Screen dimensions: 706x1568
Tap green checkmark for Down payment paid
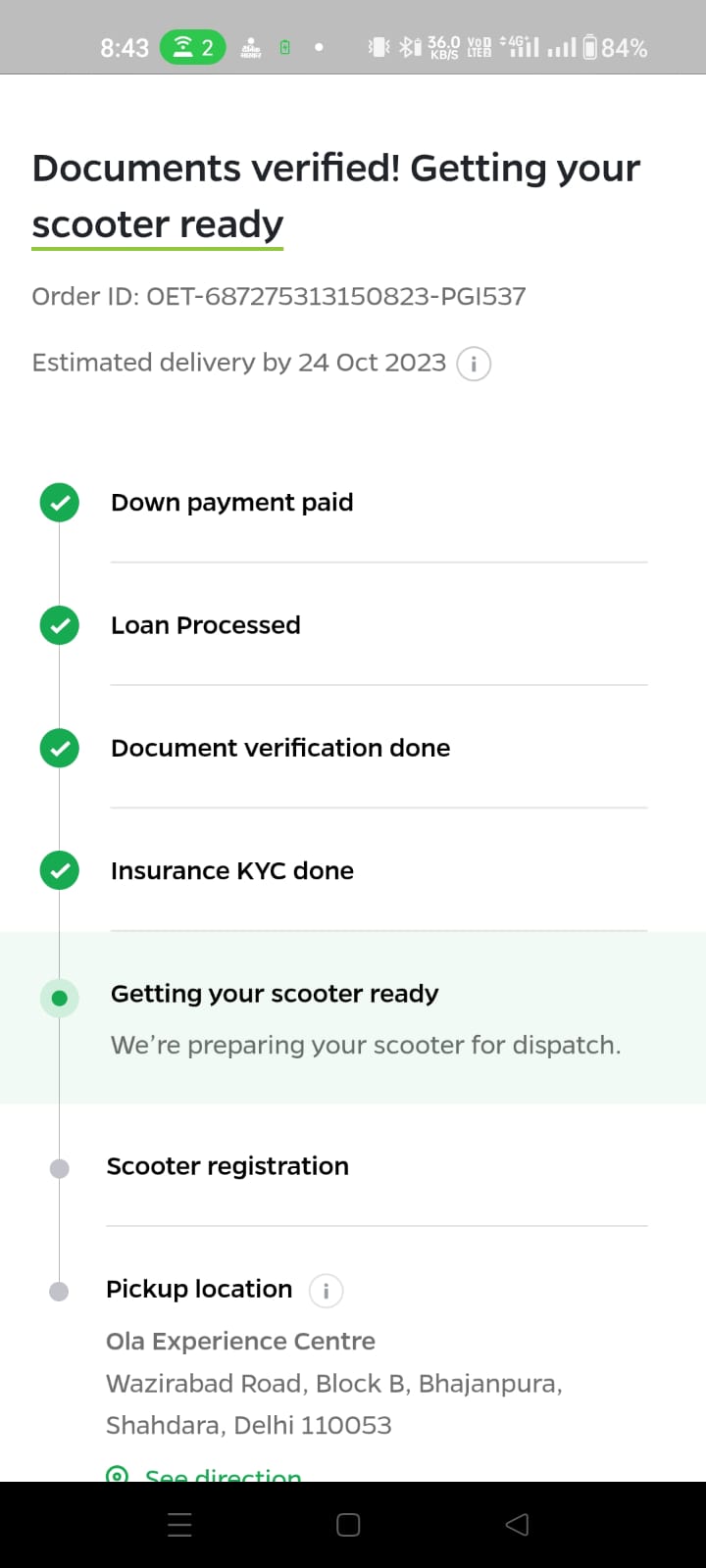coord(60,503)
